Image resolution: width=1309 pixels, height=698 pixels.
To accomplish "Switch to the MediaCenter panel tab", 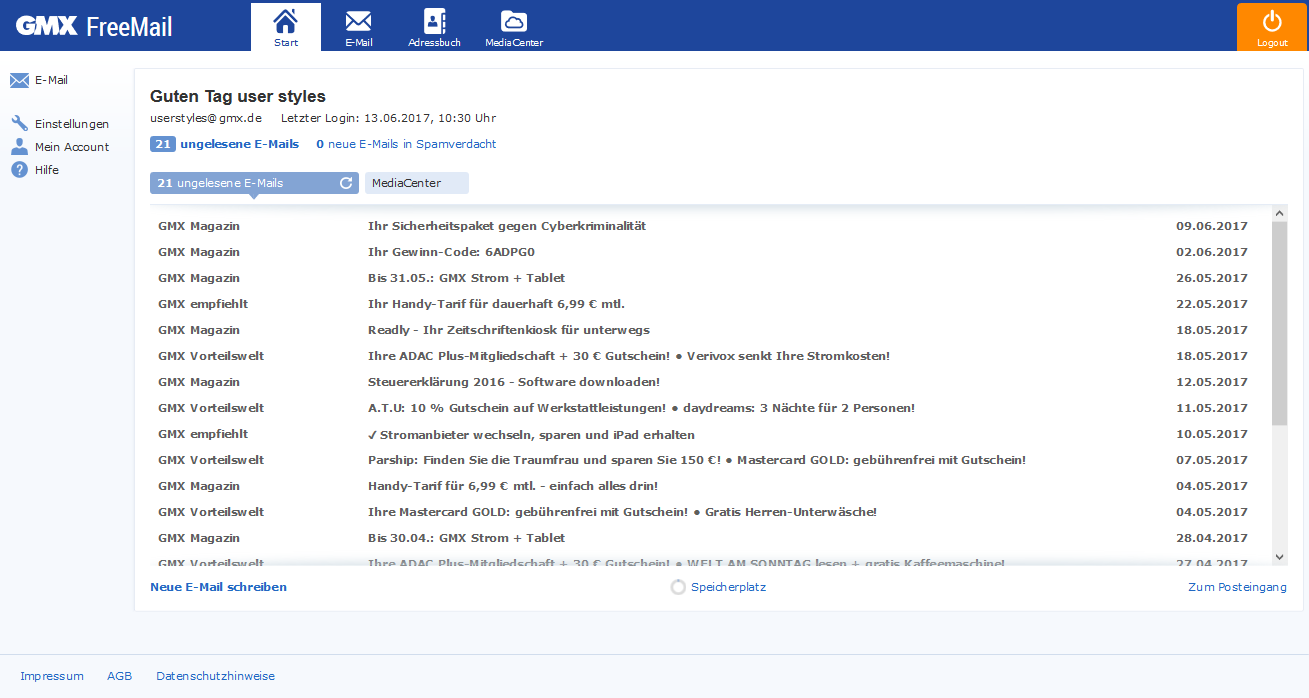I will (416, 183).
